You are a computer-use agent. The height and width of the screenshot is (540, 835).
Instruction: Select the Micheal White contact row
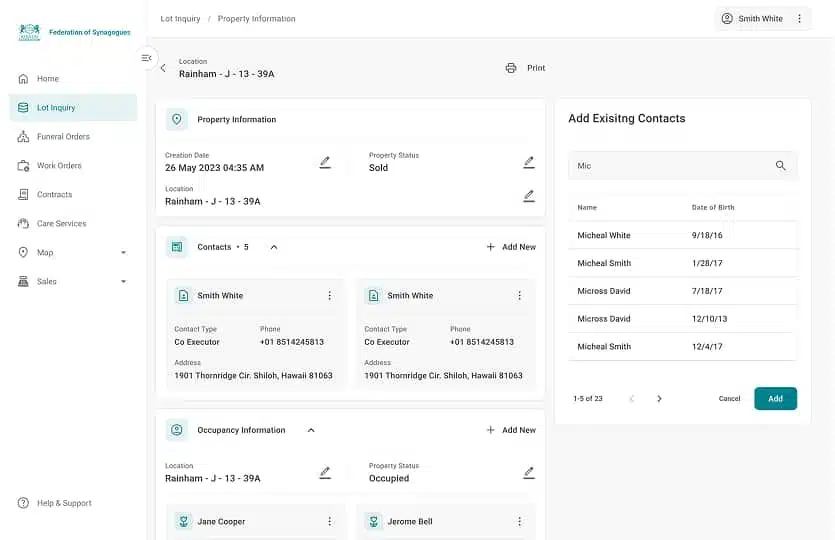tap(683, 235)
